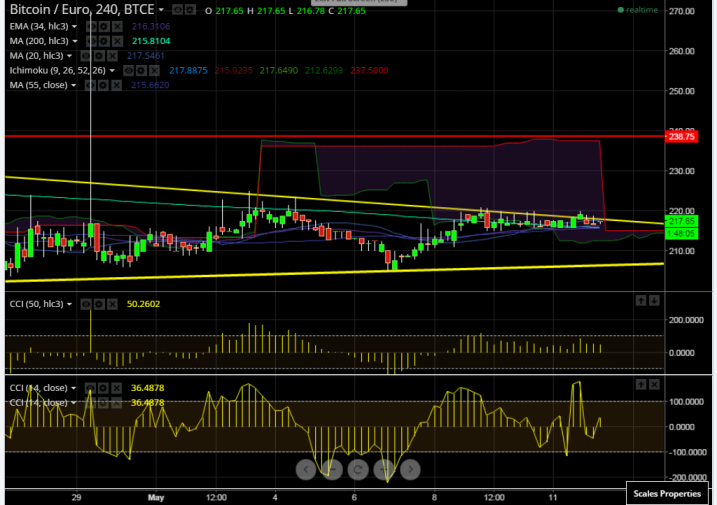Click the Scales Properties button
The height and width of the screenshot is (505, 717).
[667, 494]
